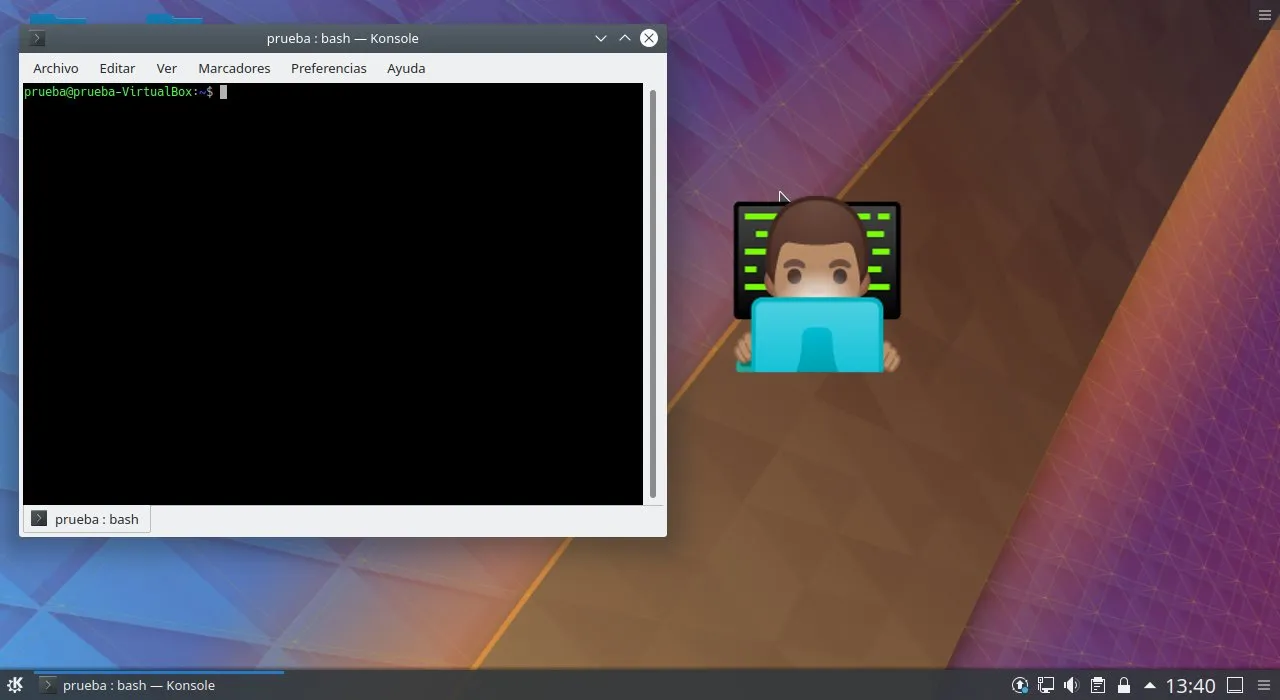Maximize the Konsole window
Viewport: 1280px width, 700px height.
click(x=625, y=38)
